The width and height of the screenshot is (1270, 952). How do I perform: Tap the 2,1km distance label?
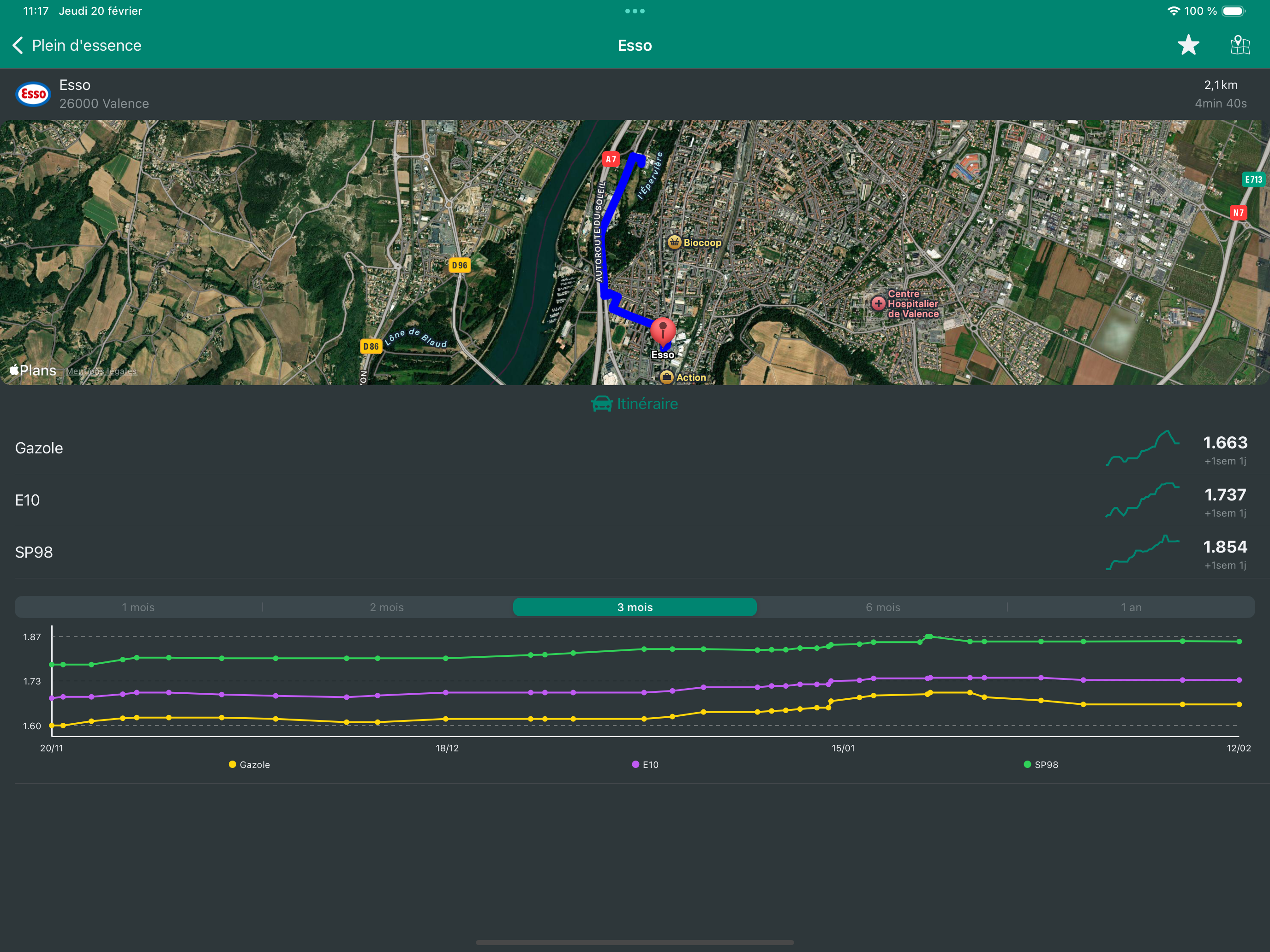[1221, 85]
